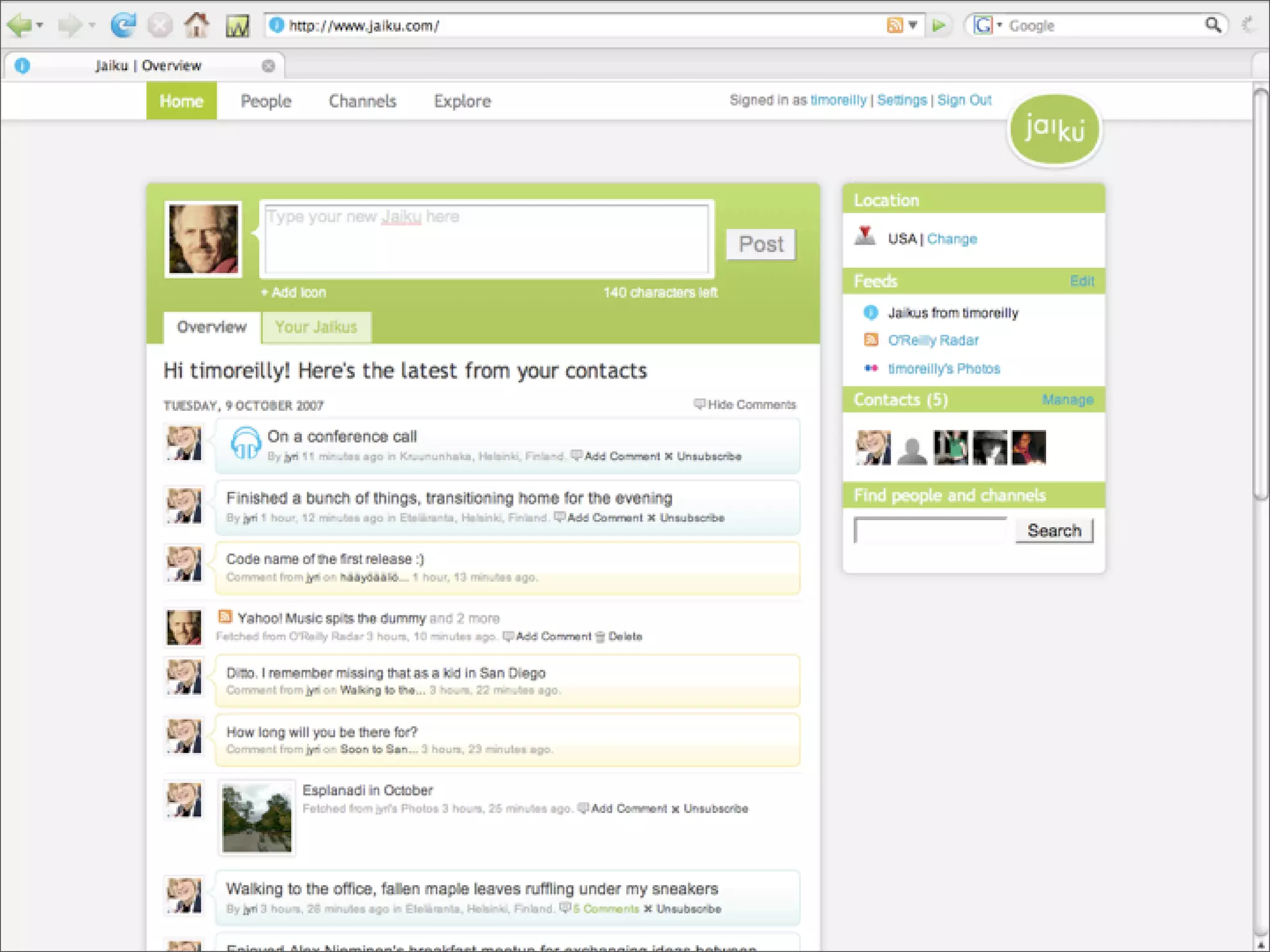Open the Esplanadi in October photo thumbnail
The width and height of the screenshot is (1270, 952).
tap(257, 818)
